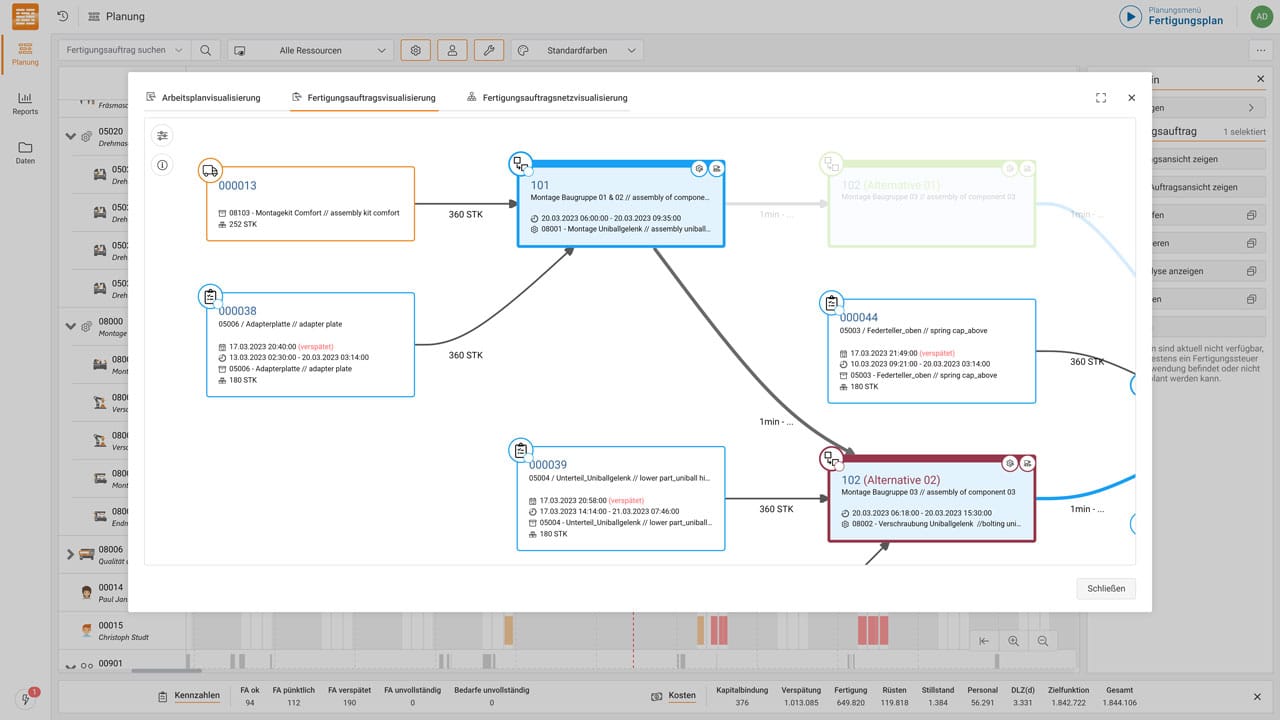The height and width of the screenshot is (720, 1280).
Task: Click resource badge on node 101 header
Action: [x=716, y=169]
